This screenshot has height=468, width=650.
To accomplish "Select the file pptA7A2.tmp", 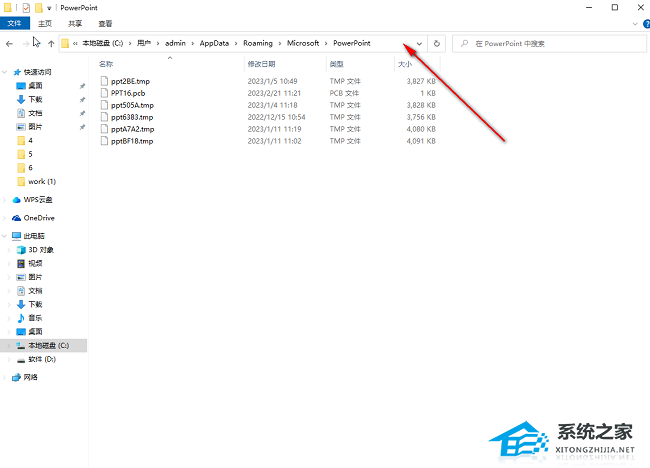I will [133, 129].
